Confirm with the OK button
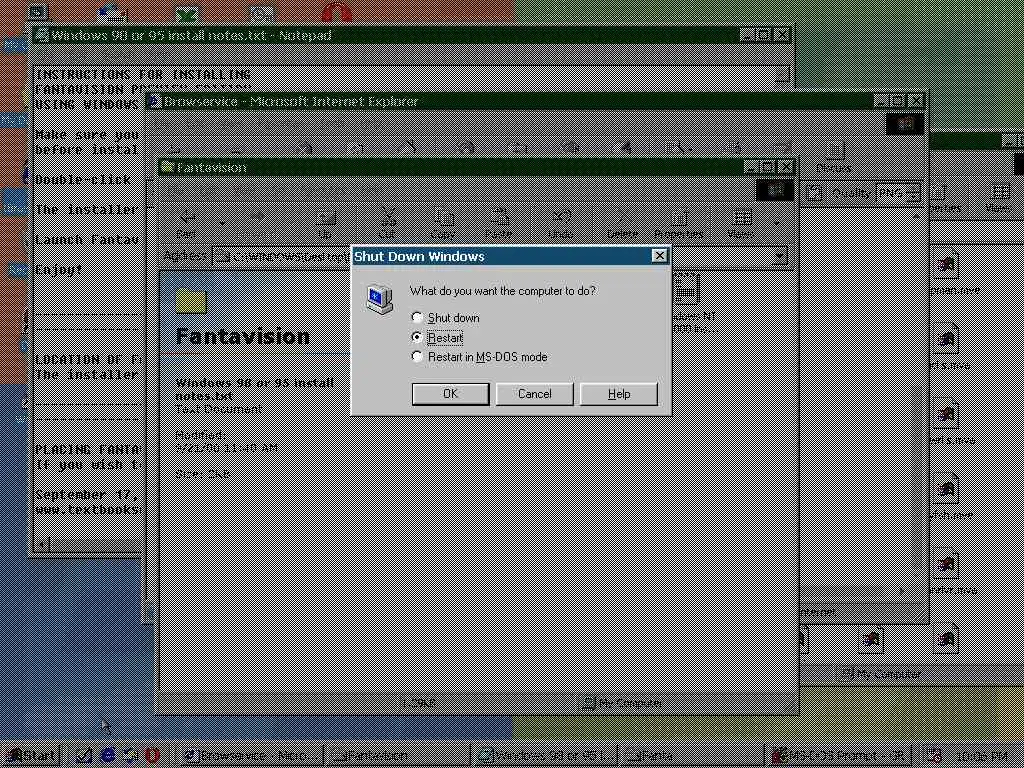1024x768 pixels. click(451, 394)
